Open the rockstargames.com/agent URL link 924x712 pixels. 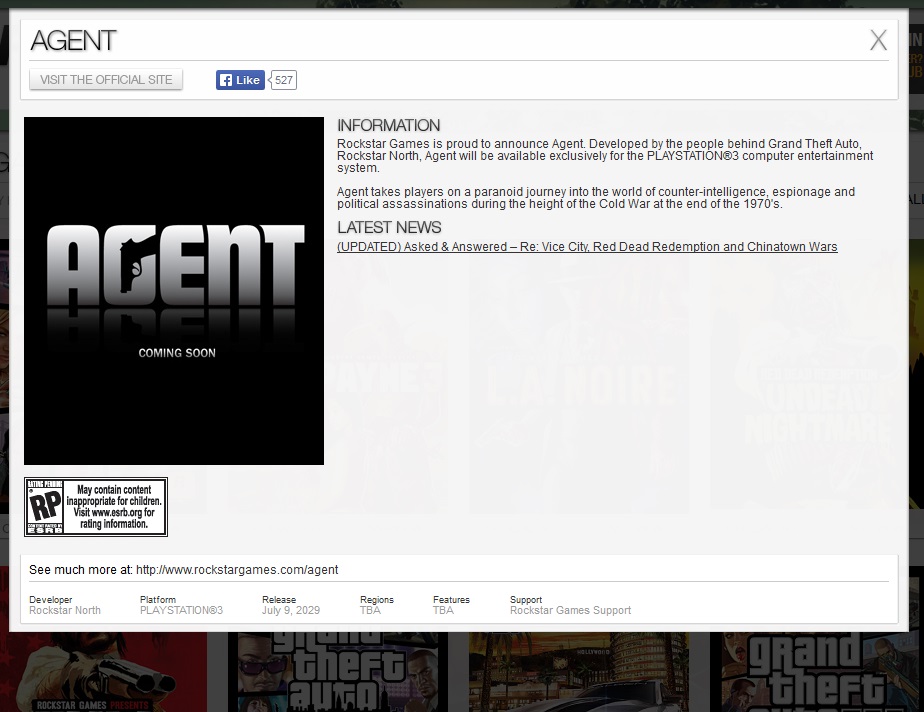[x=237, y=570]
